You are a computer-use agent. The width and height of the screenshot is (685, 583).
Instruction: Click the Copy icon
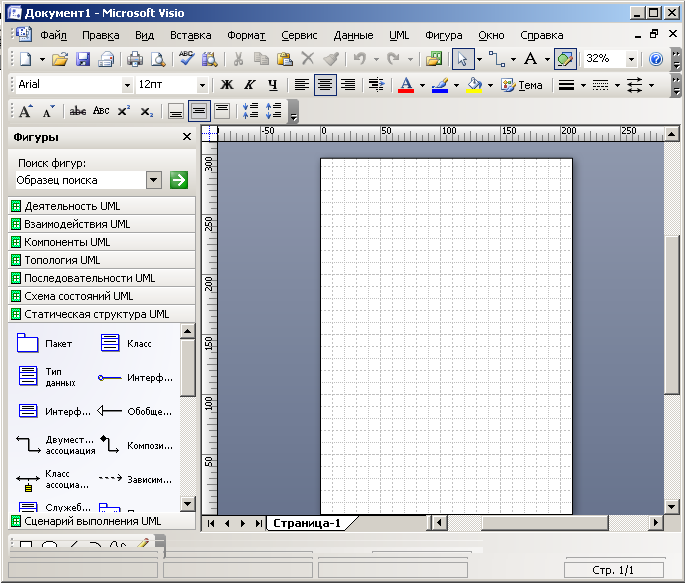point(261,59)
